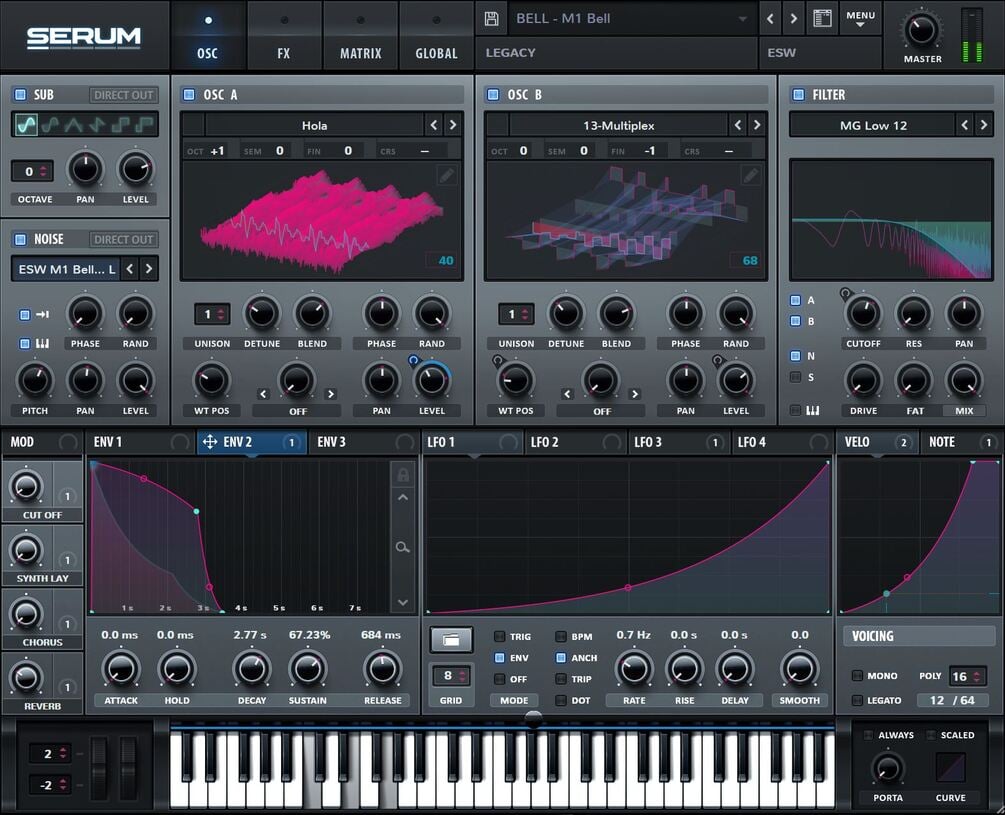Click DIRECT OUT on the SUB oscillator

click(x=123, y=94)
